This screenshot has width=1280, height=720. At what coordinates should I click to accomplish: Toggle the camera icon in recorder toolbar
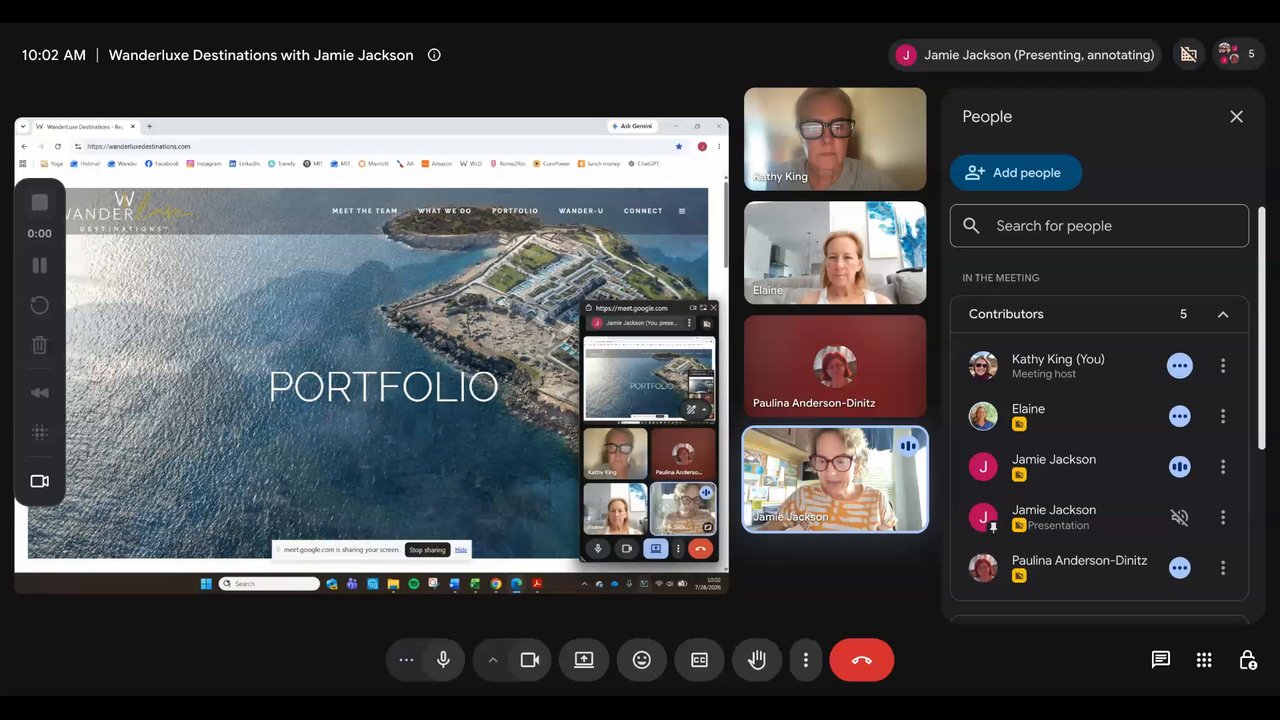pos(40,481)
